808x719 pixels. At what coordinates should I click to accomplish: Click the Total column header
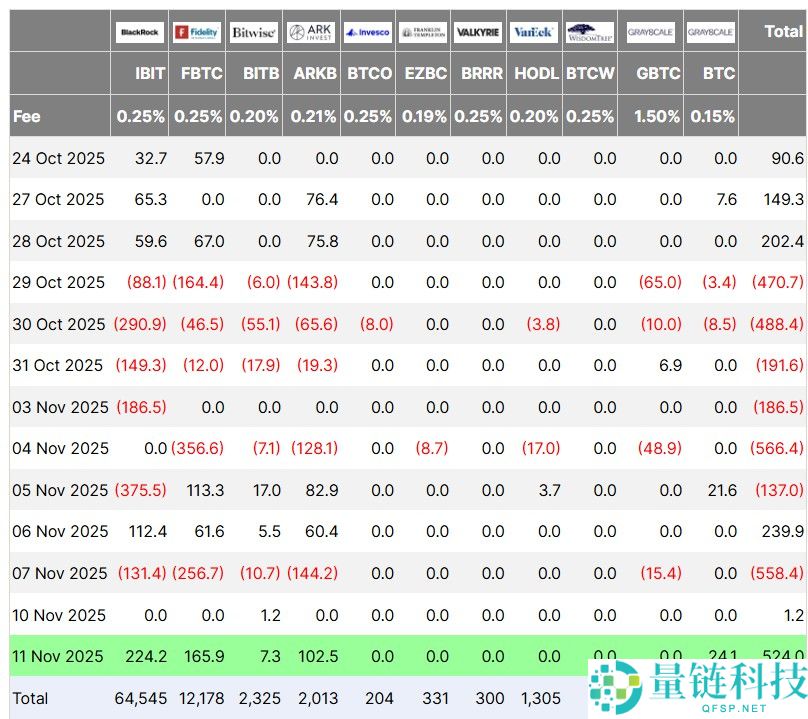point(784,31)
